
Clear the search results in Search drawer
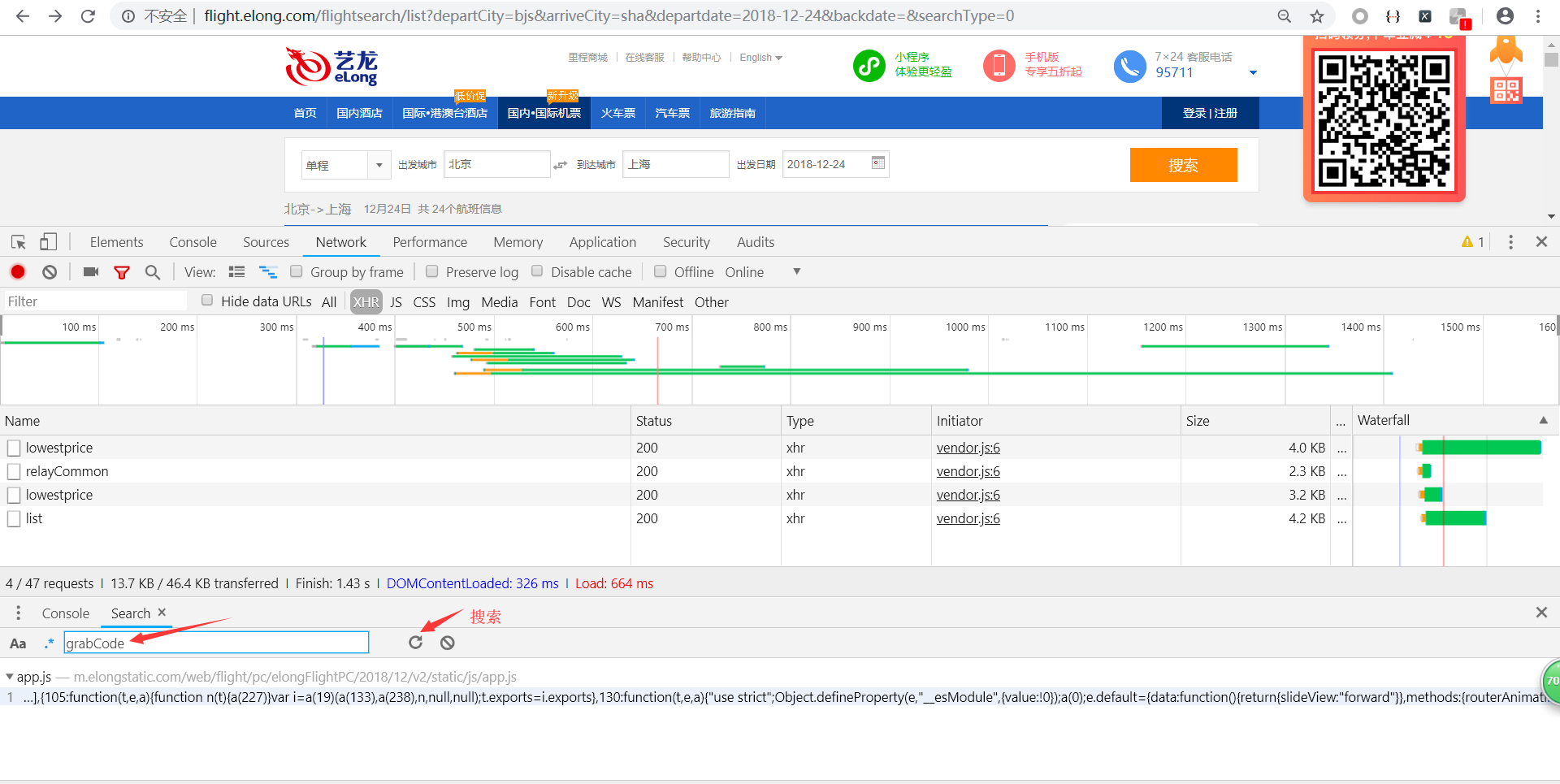pyautogui.click(x=448, y=643)
